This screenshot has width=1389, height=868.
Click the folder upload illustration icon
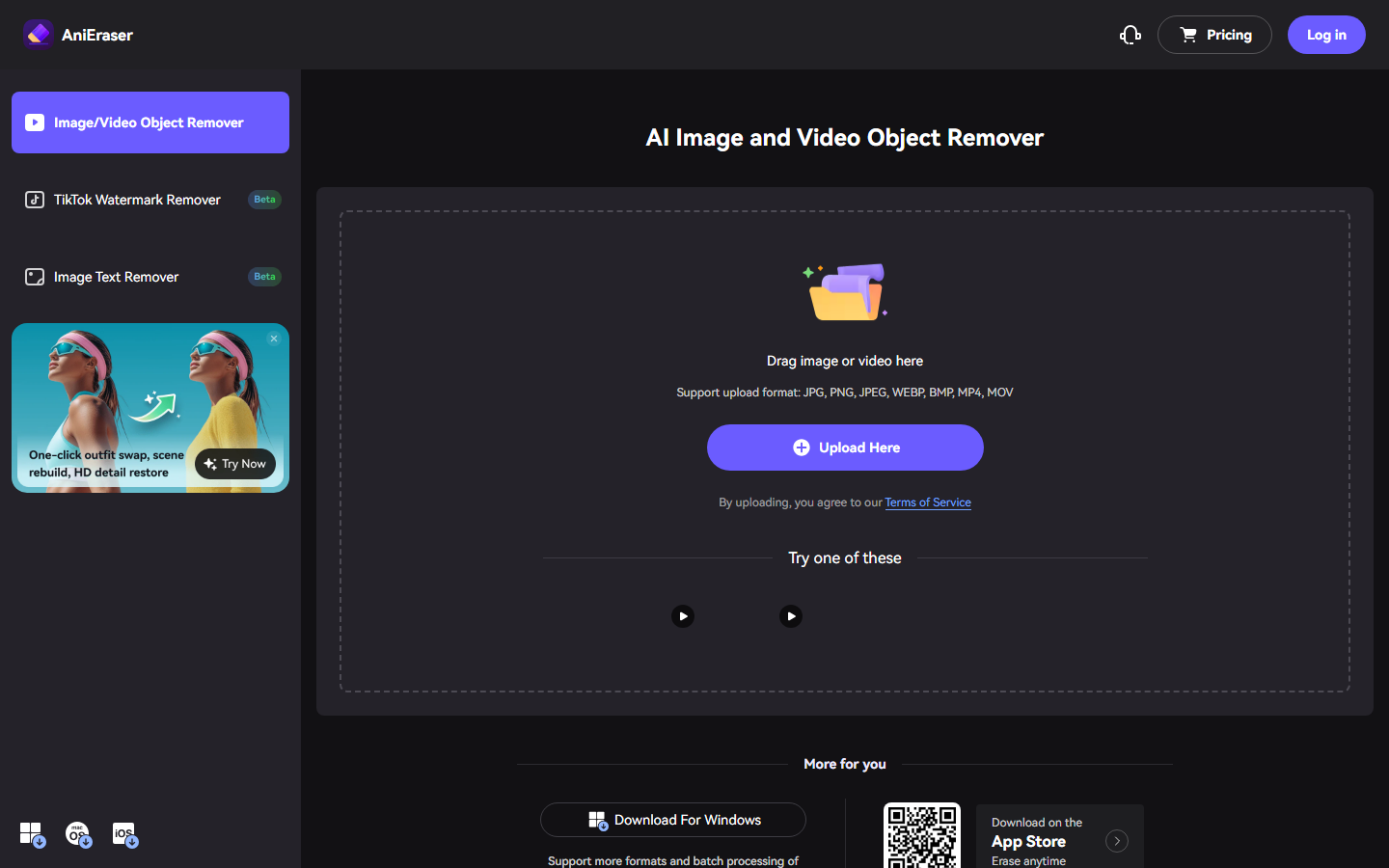tap(845, 291)
